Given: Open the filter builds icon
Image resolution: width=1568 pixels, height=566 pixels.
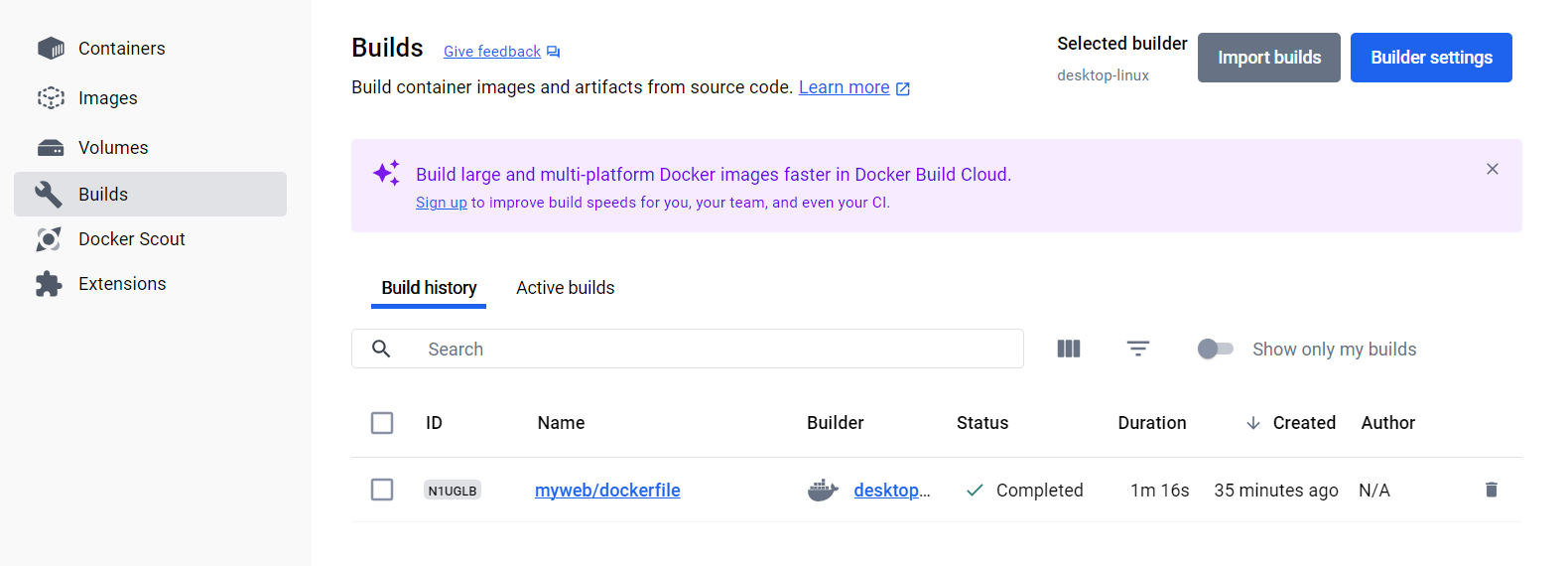Looking at the screenshot, I should [1138, 349].
